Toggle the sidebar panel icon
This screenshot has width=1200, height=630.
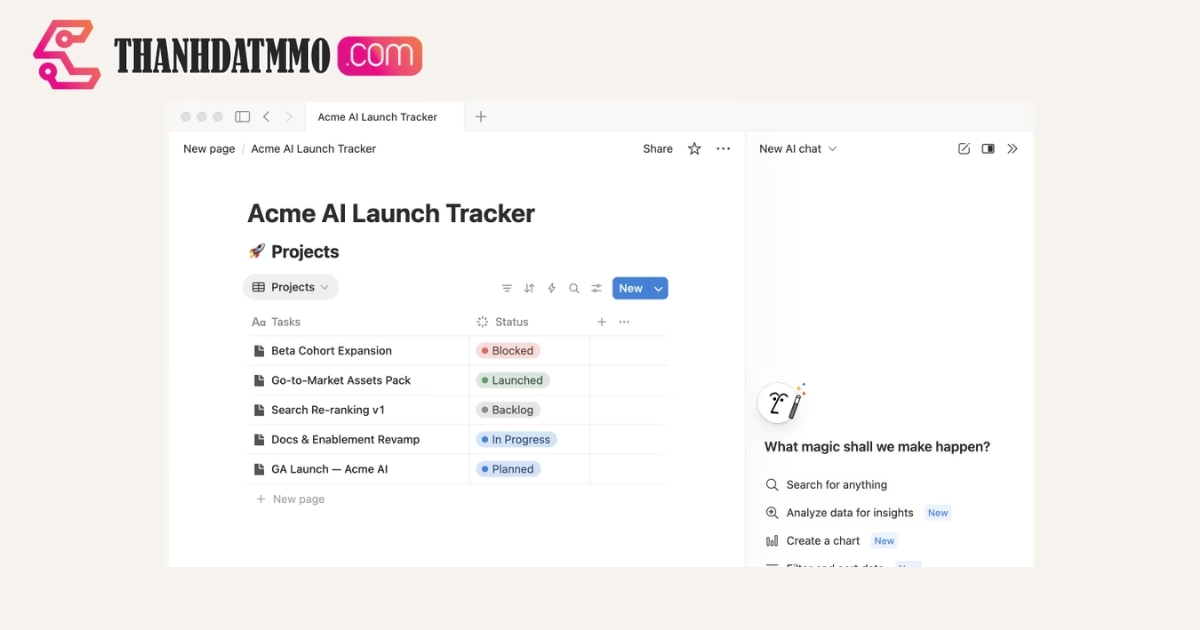coord(242,117)
